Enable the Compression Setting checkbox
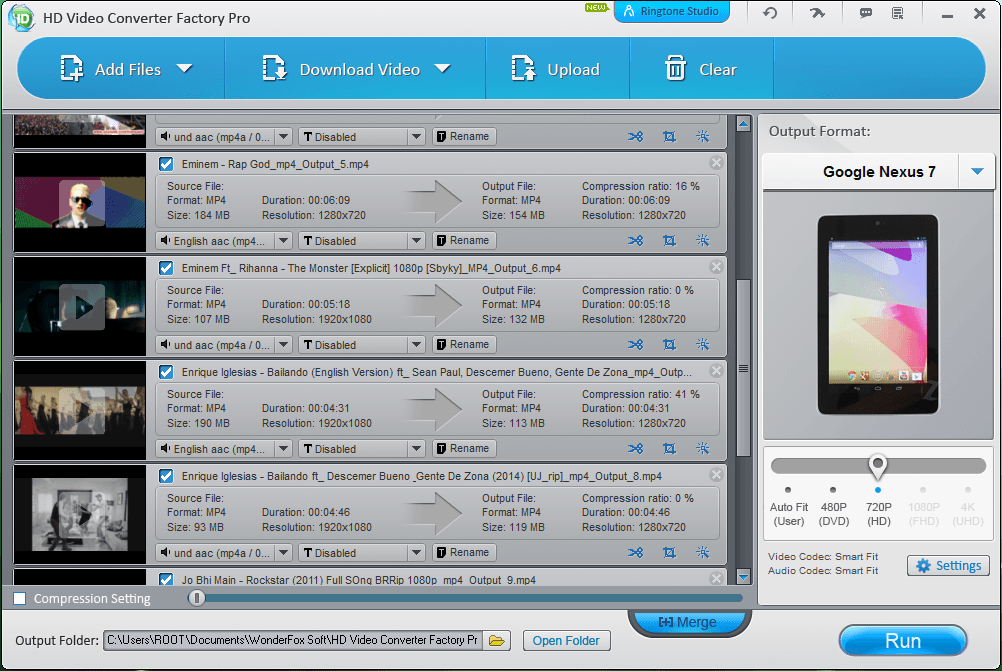 click(17, 598)
